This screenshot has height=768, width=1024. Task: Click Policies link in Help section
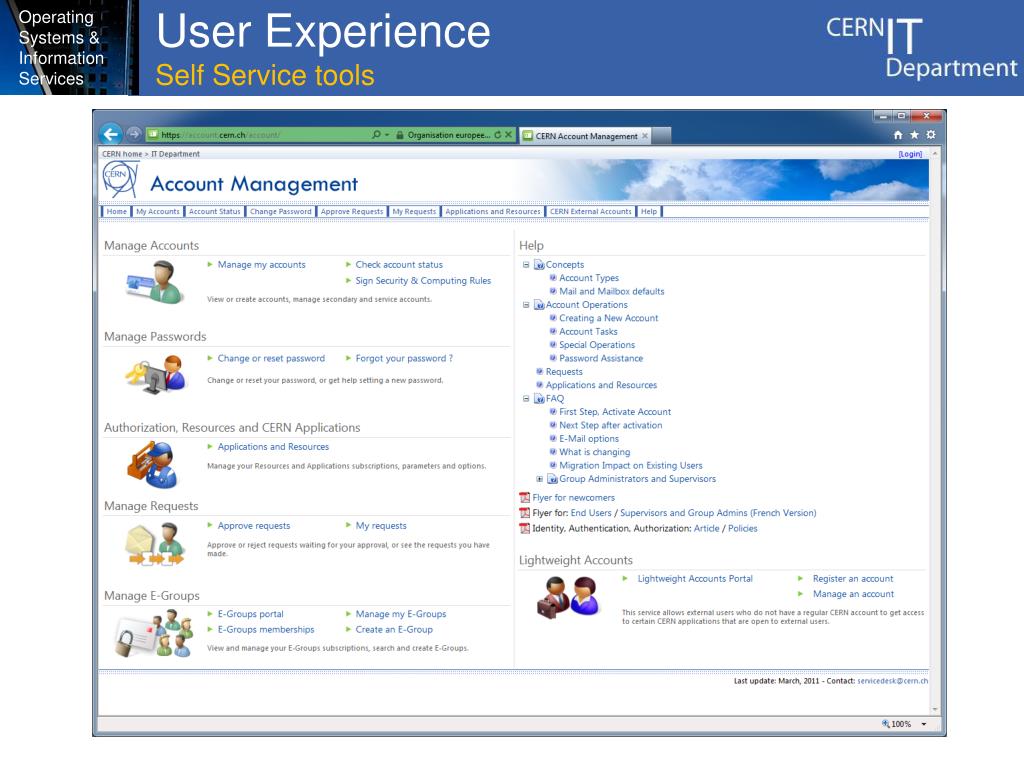pyautogui.click(x=743, y=528)
